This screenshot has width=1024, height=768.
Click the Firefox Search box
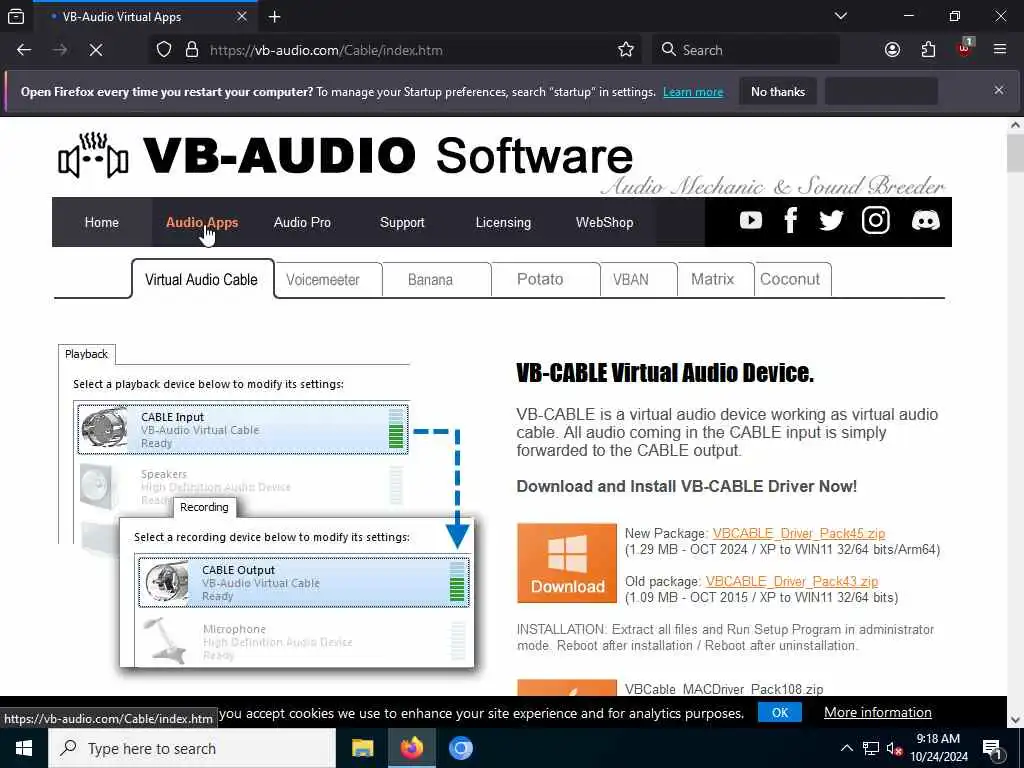[x=746, y=50]
